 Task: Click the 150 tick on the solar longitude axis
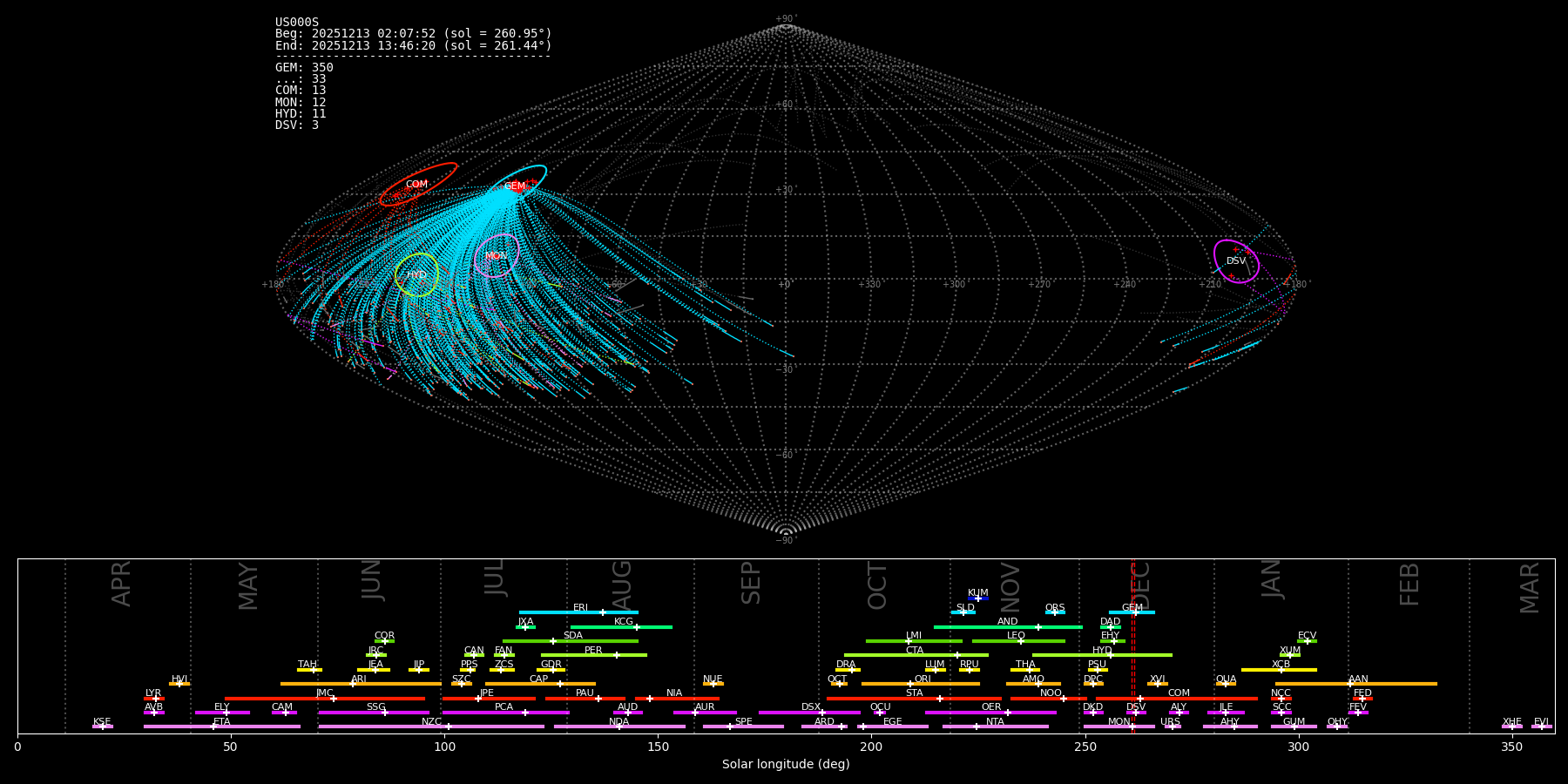(x=658, y=747)
